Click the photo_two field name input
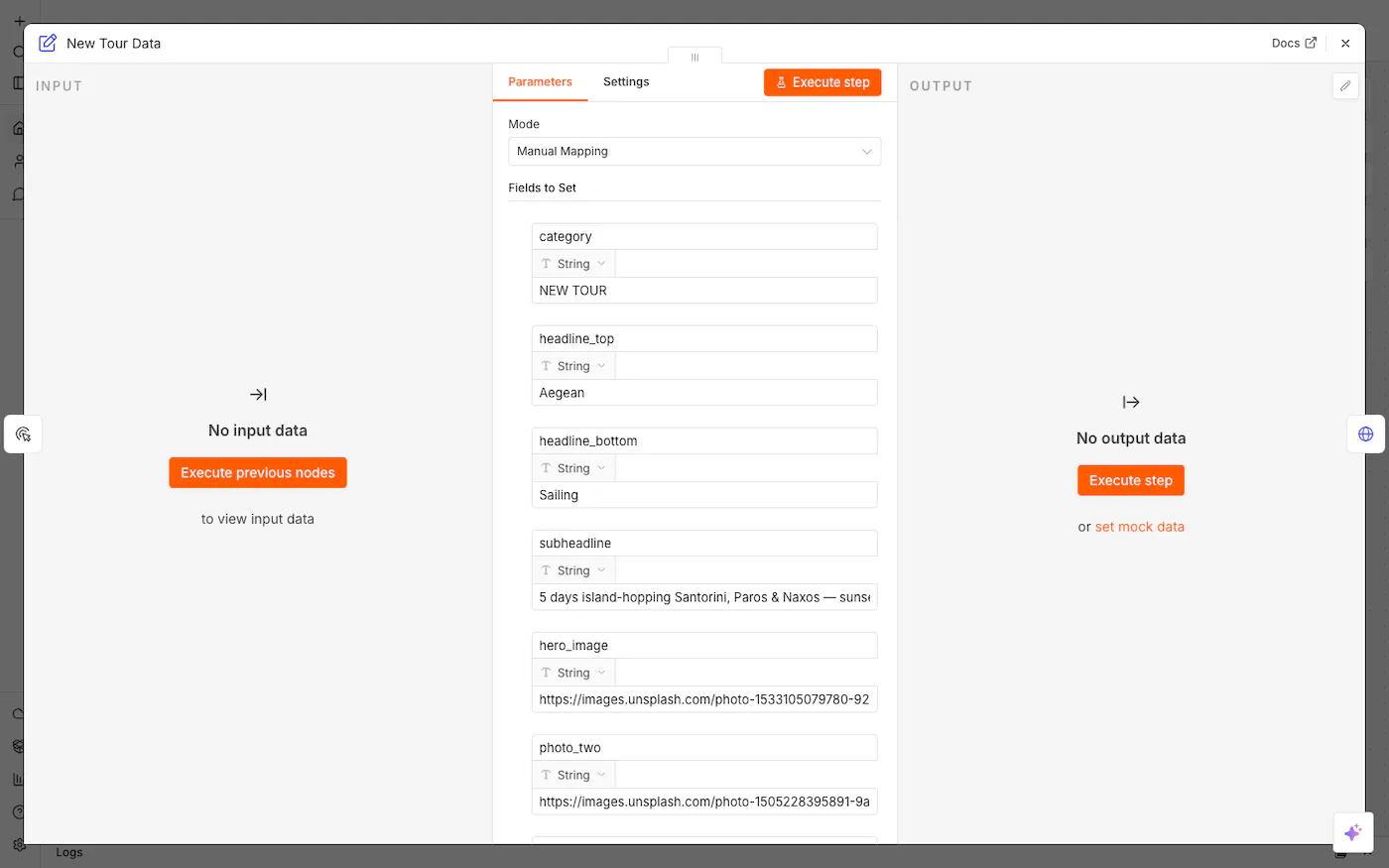This screenshot has width=1389, height=868. (x=704, y=747)
